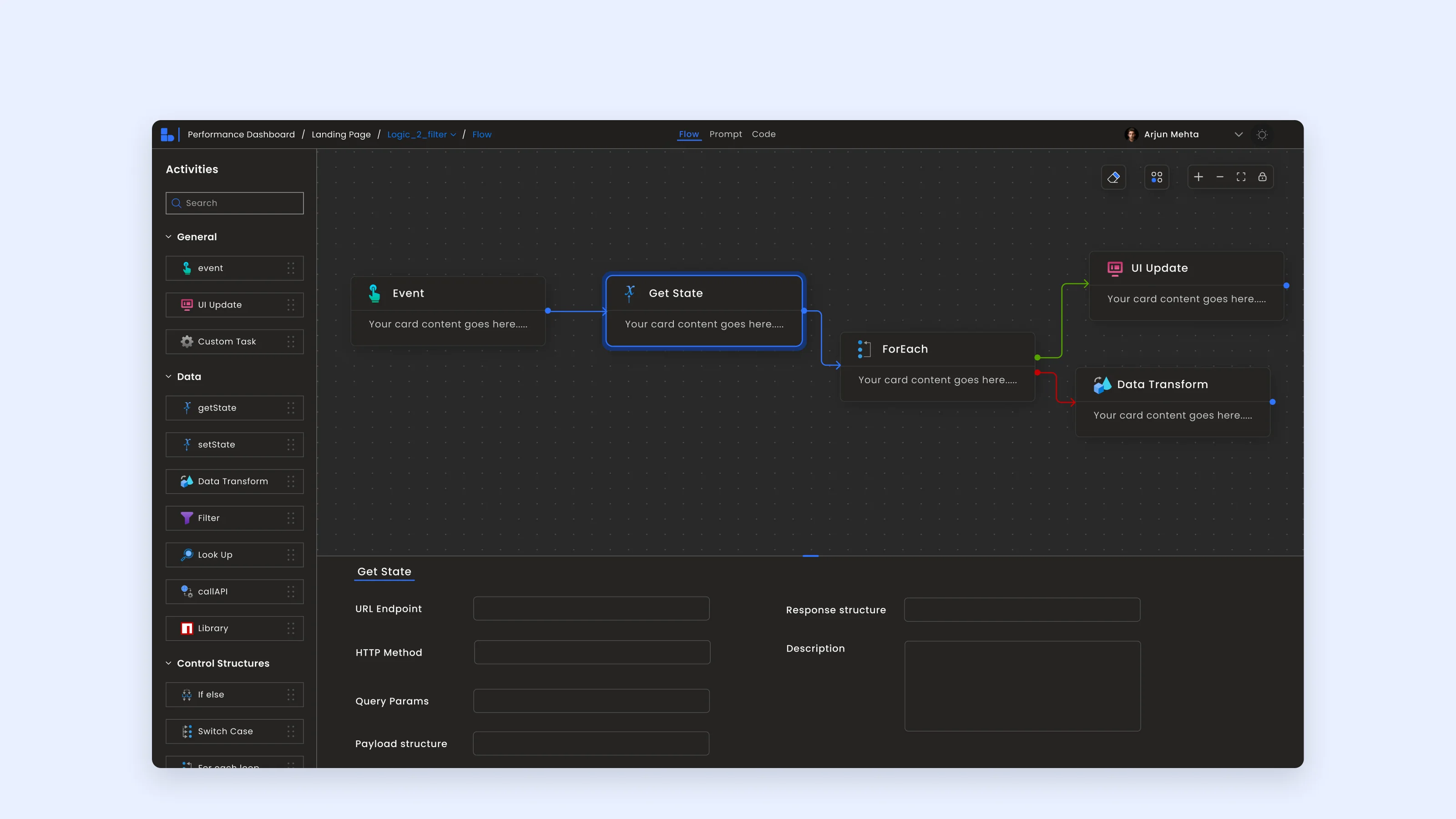Viewport: 1456px width, 819px height.
Task: Click the Library activity icon
Action: coord(187,628)
